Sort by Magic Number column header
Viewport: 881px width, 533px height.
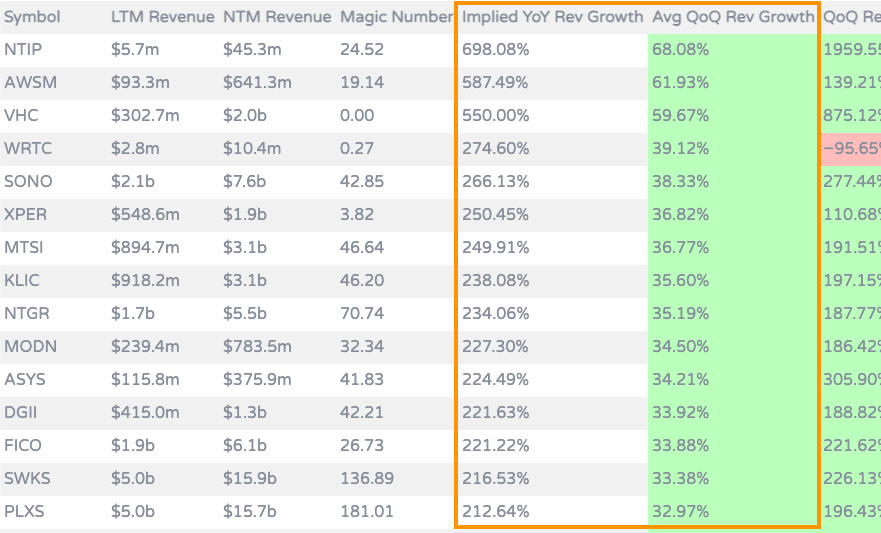396,17
